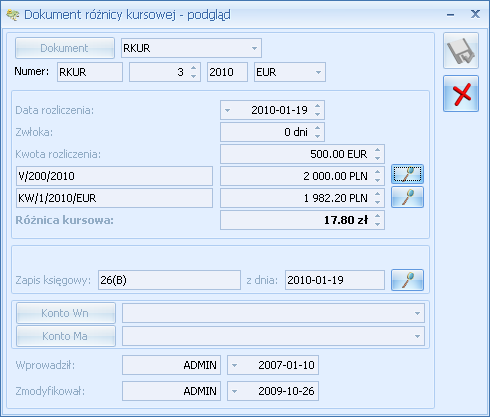The image size is (490, 417).
Task: Click the Dokument button
Action: pyautogui.click(x=65, y=48)
